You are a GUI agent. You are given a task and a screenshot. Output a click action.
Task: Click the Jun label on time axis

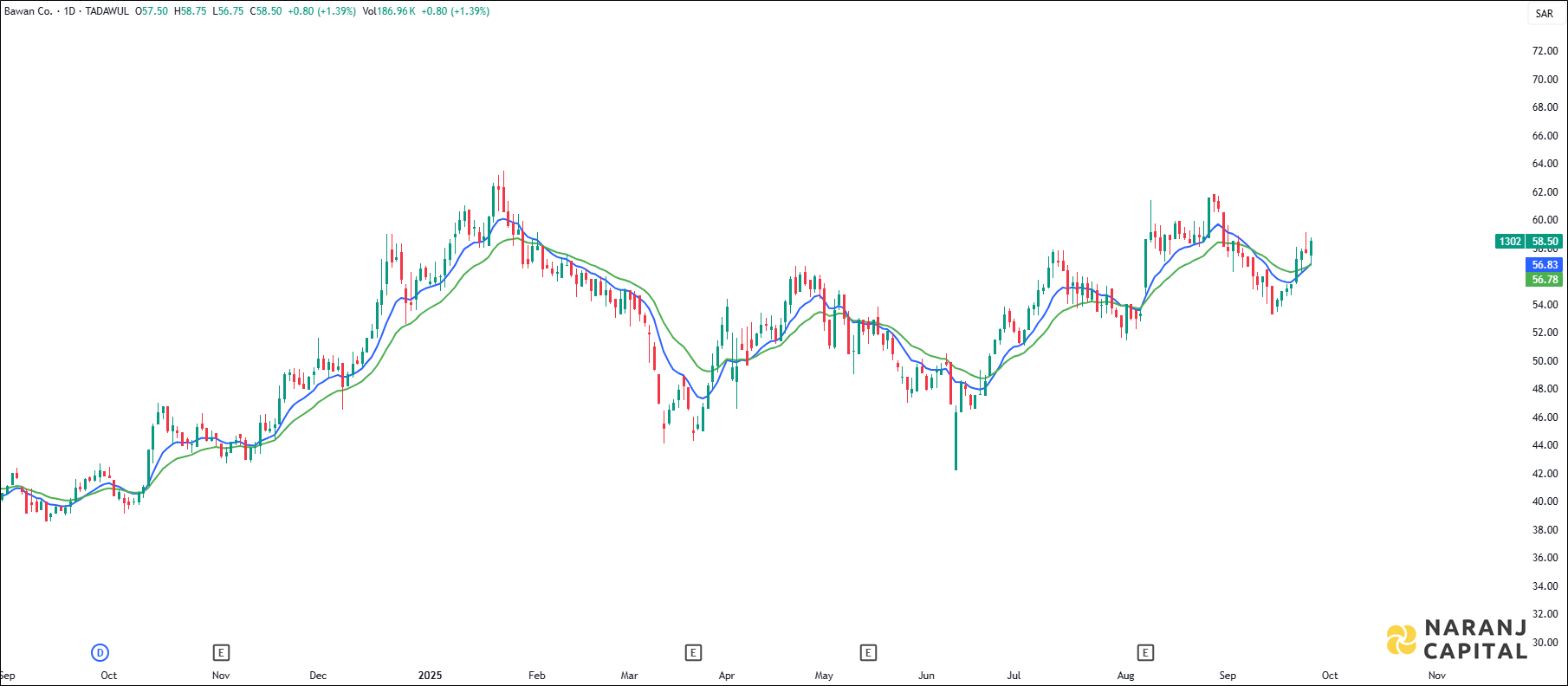point(927,676)
